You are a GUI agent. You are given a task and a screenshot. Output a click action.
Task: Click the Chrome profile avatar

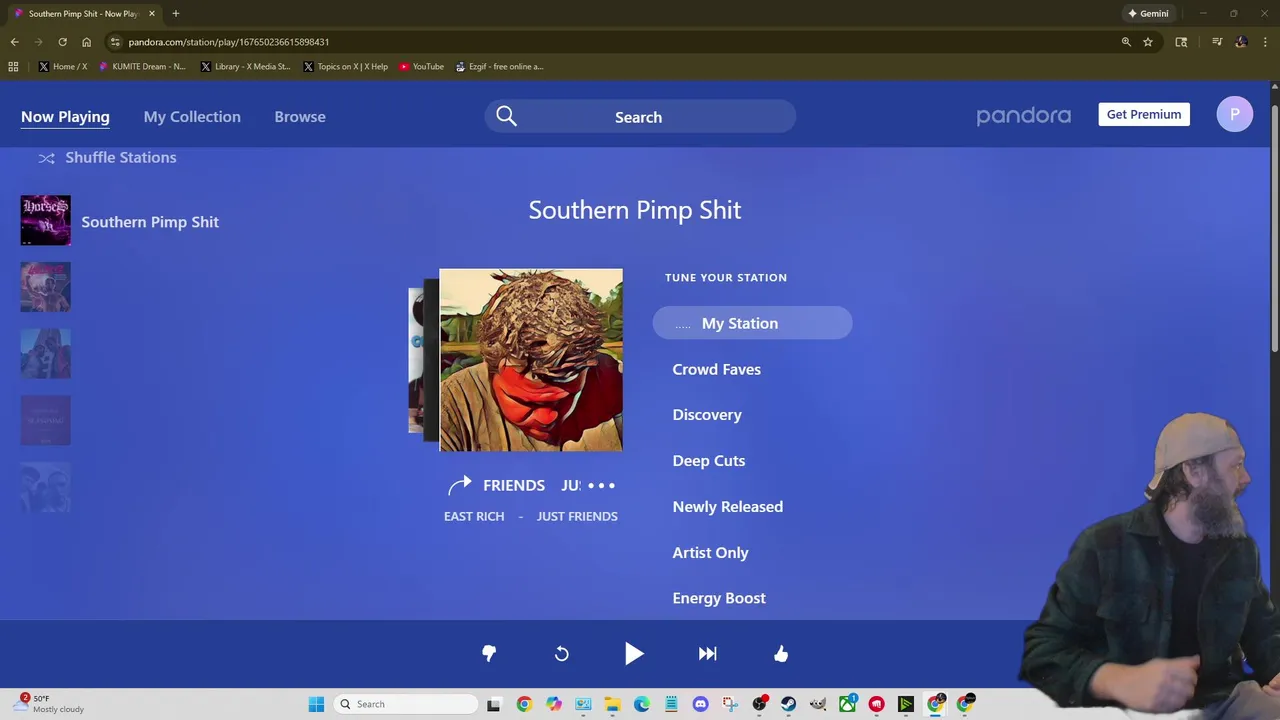point(1241,42)
